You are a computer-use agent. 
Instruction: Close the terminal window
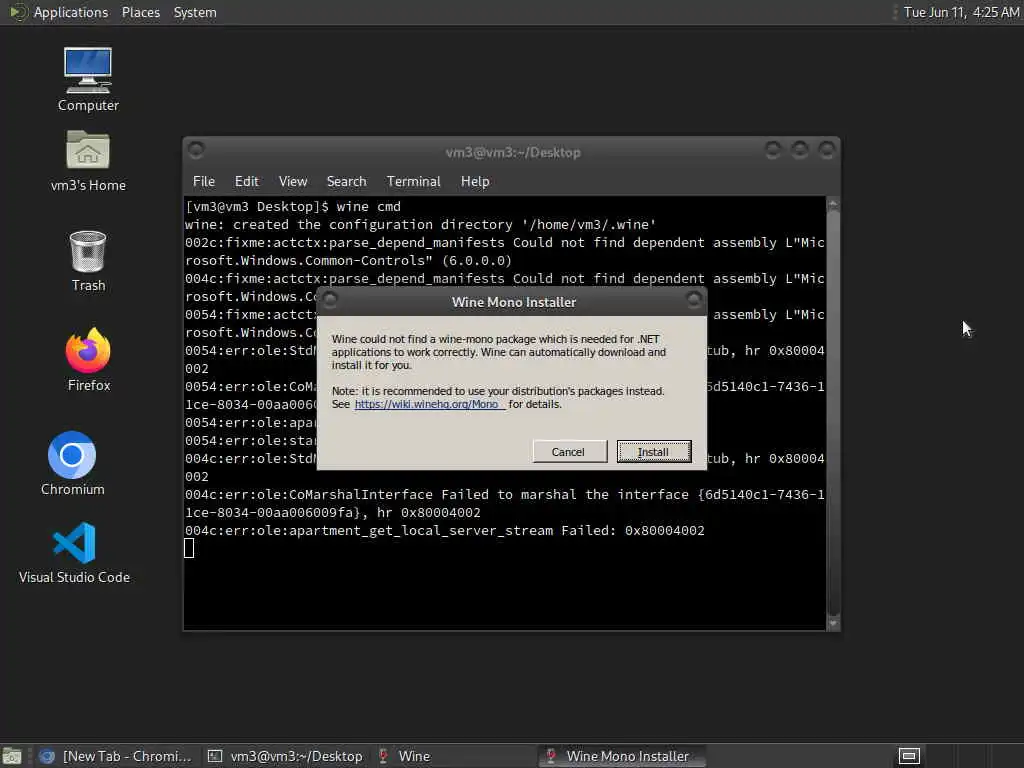click(827, 150)
